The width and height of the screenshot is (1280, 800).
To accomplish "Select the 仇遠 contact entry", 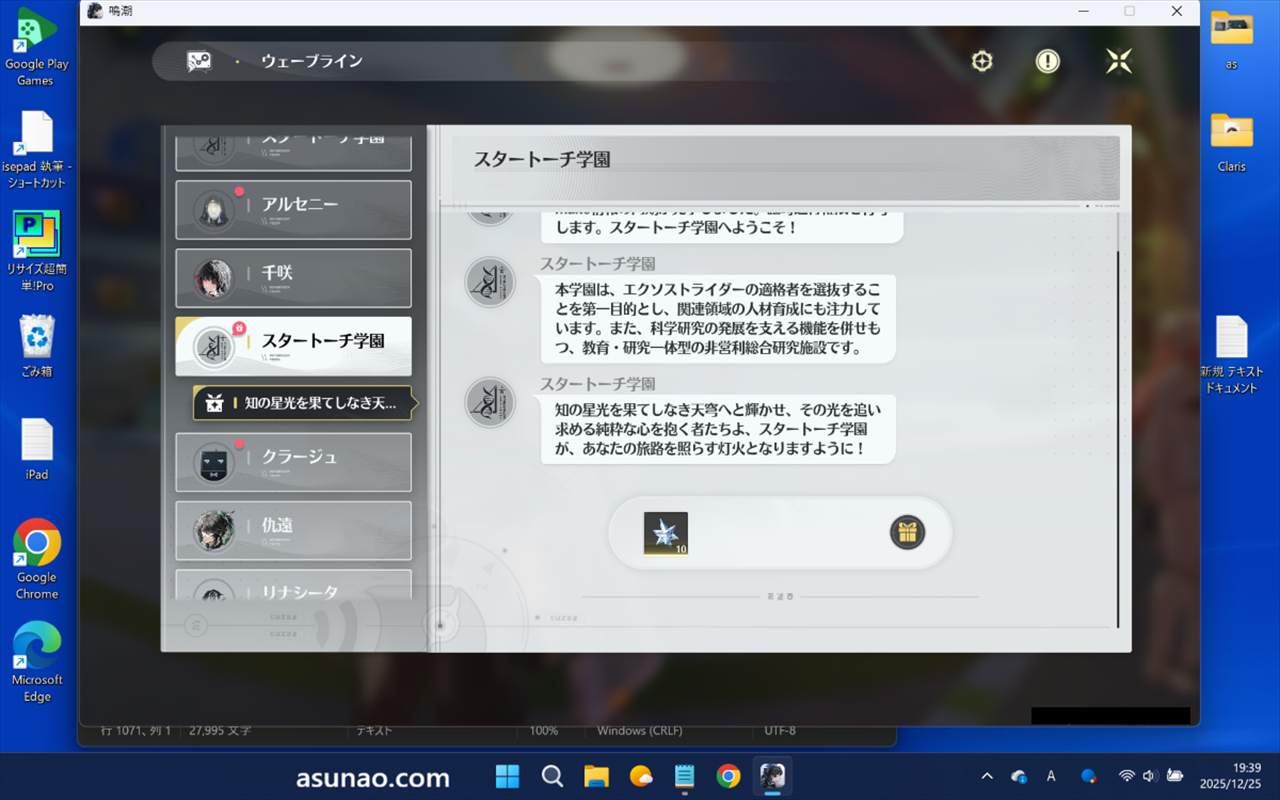I will pos(293,530).
